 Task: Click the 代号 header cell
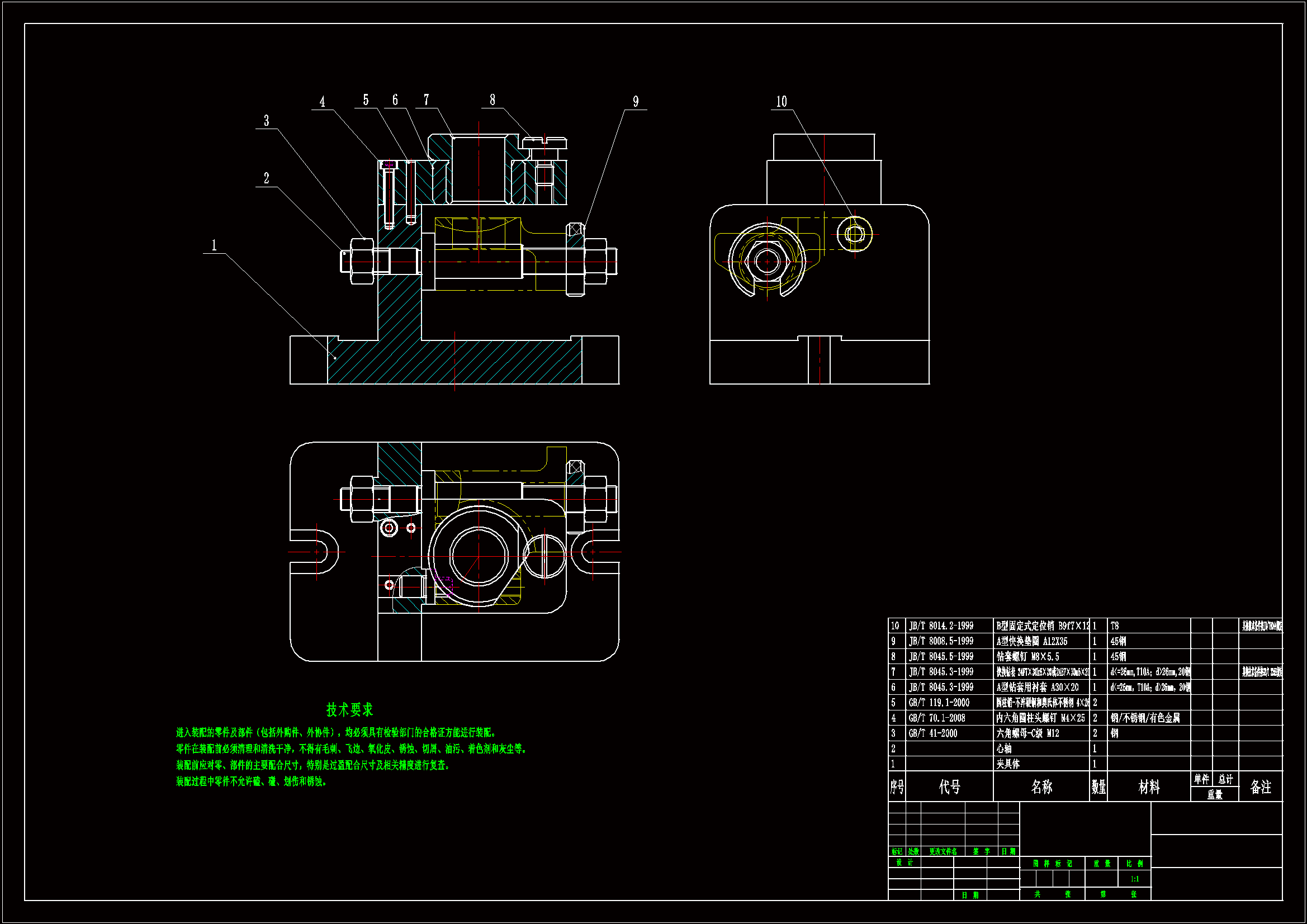coord(949,787)
